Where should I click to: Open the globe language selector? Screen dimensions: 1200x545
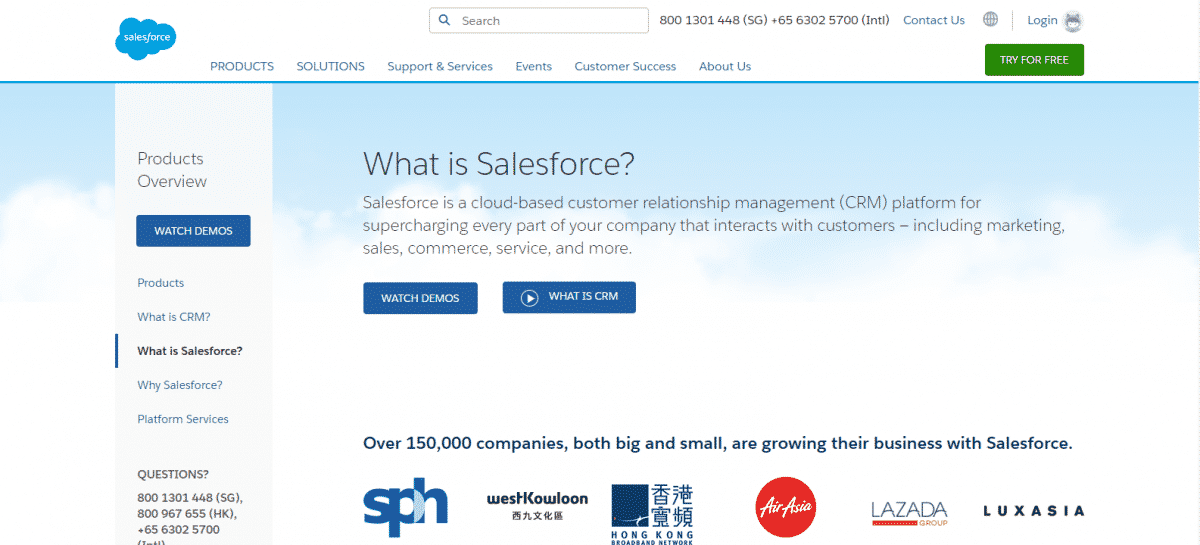click(990, 20)
